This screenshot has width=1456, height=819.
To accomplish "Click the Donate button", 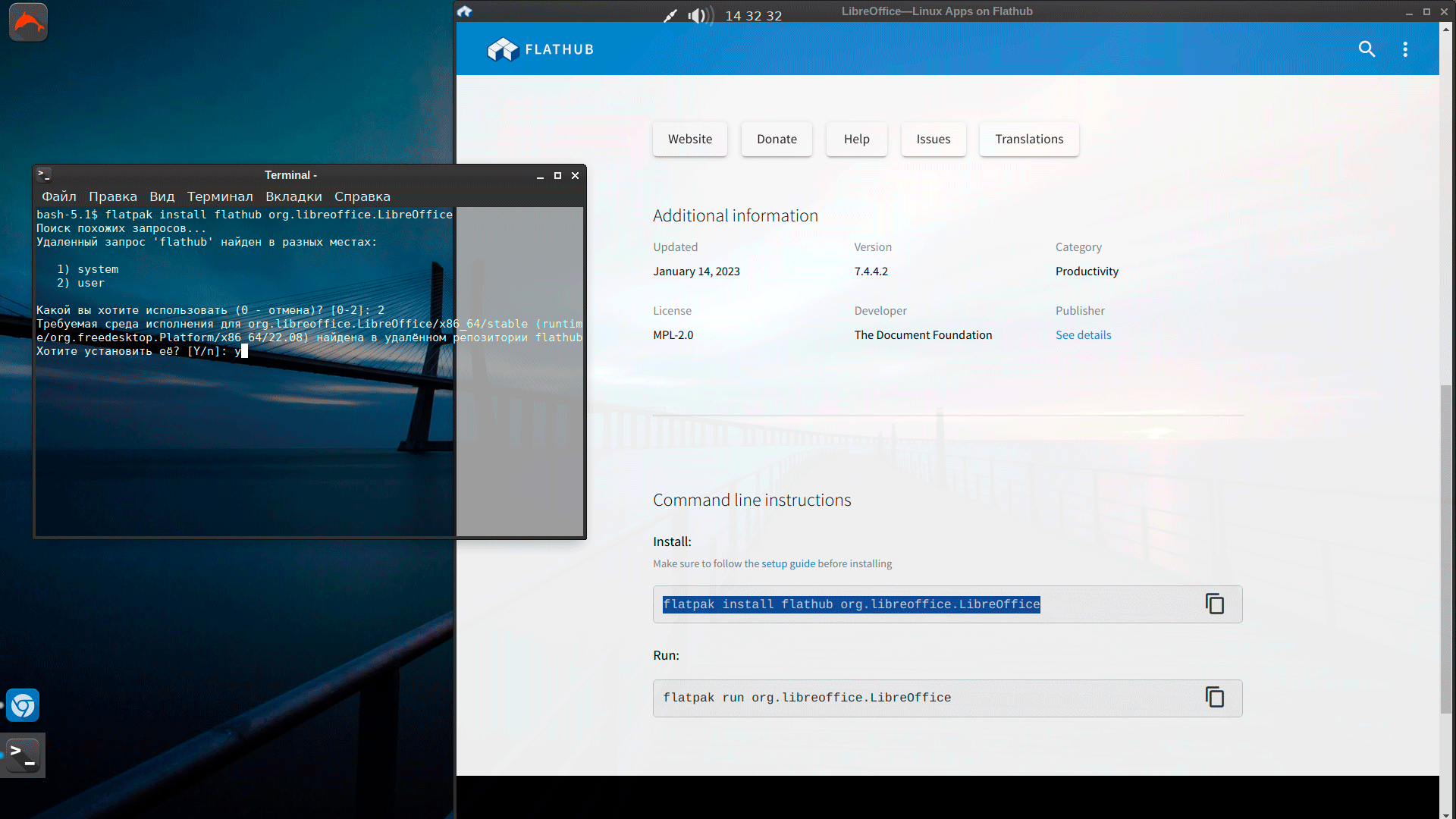I will (777, 140).
